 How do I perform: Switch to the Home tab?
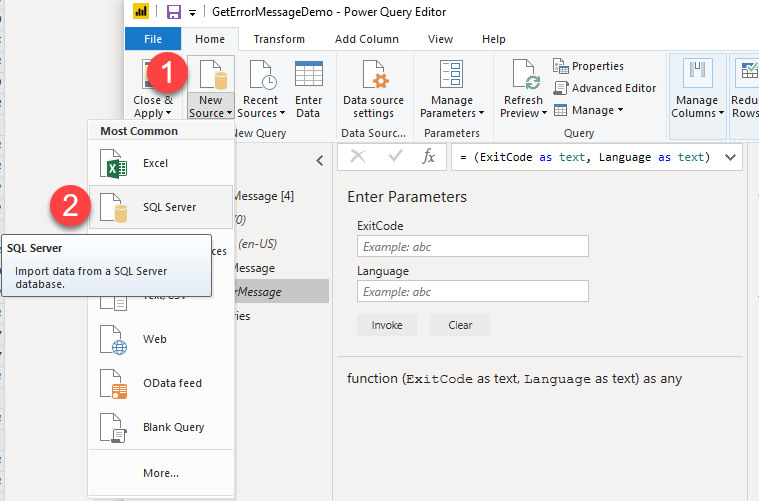tap(210, 39)
